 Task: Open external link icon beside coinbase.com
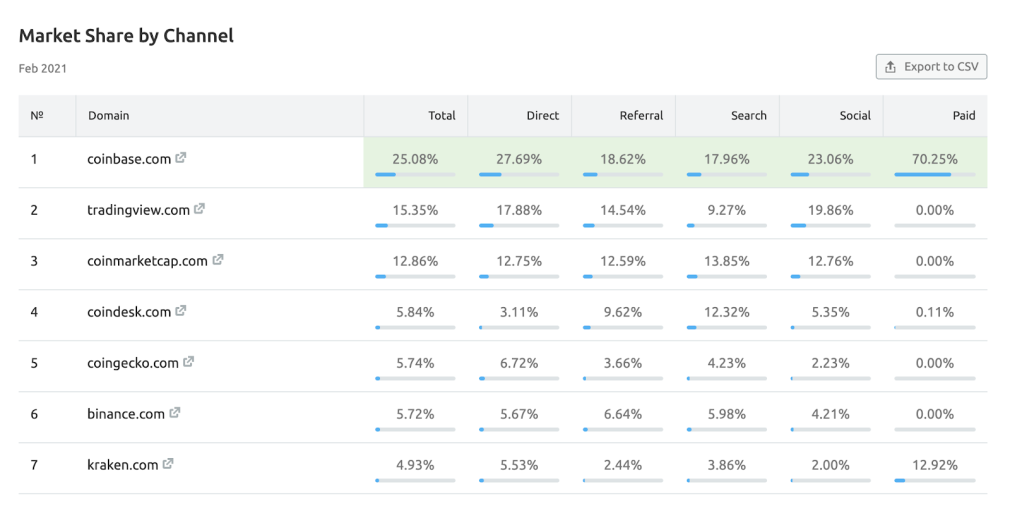coord(180,158)
